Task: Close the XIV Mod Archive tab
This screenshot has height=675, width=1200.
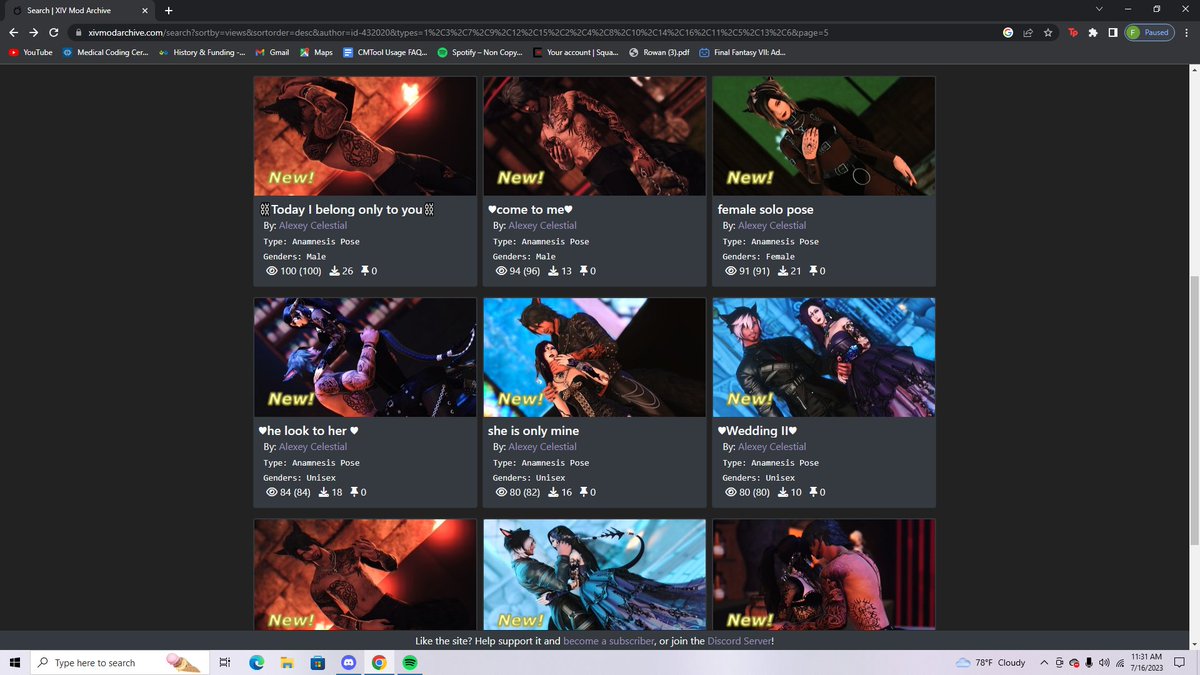Action: [143, 10]
